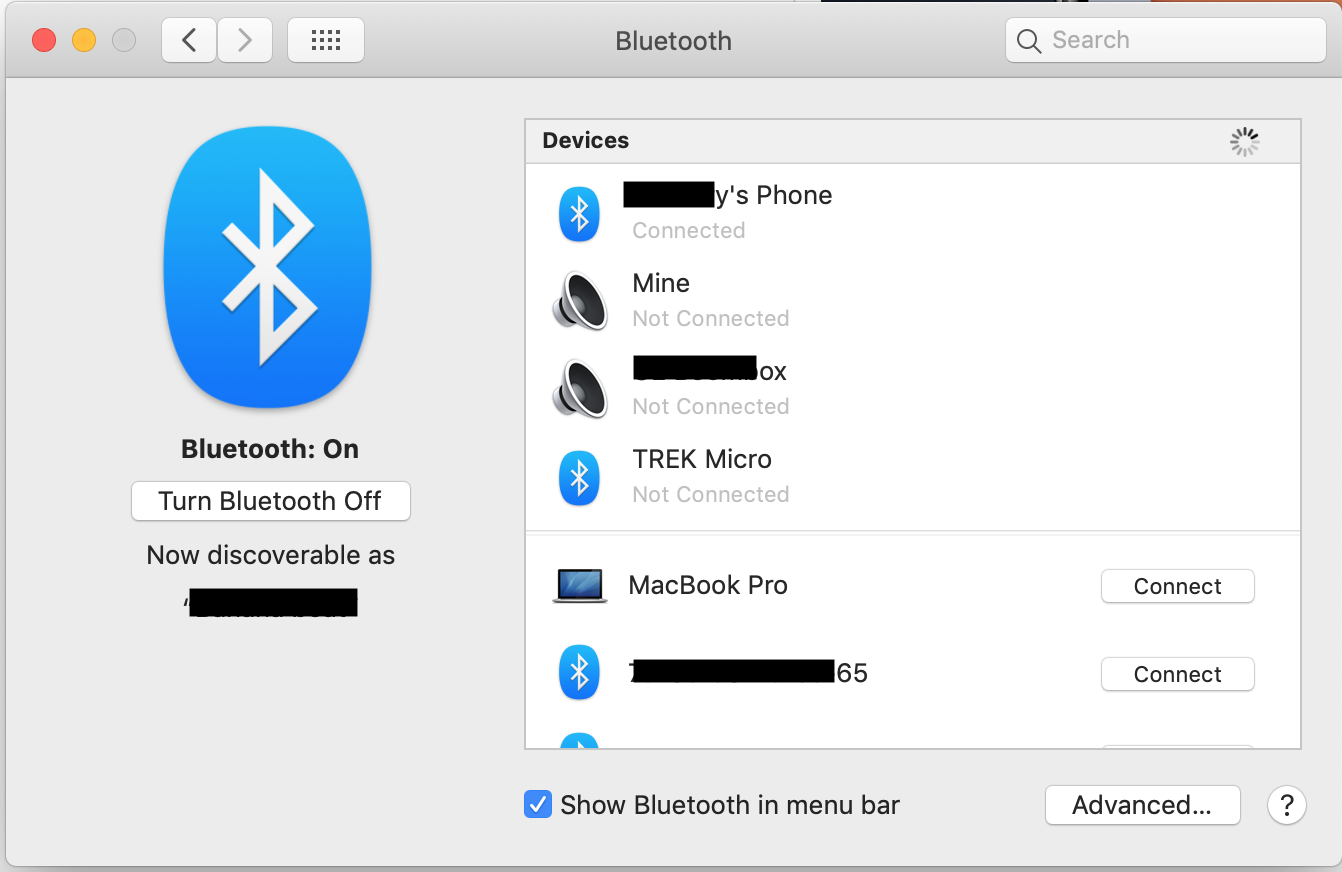Show all preferences with the grid button
The image size is (1342, 872).
pyautogui.click(x=326, y=40)
